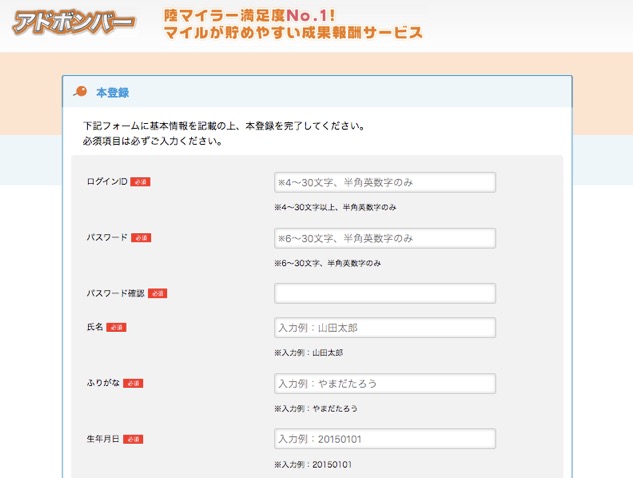The width and height of the screenshot is (633, 478).
Task: Click the 必須 badge next to パスワード
Action: (x=141, y=238)
